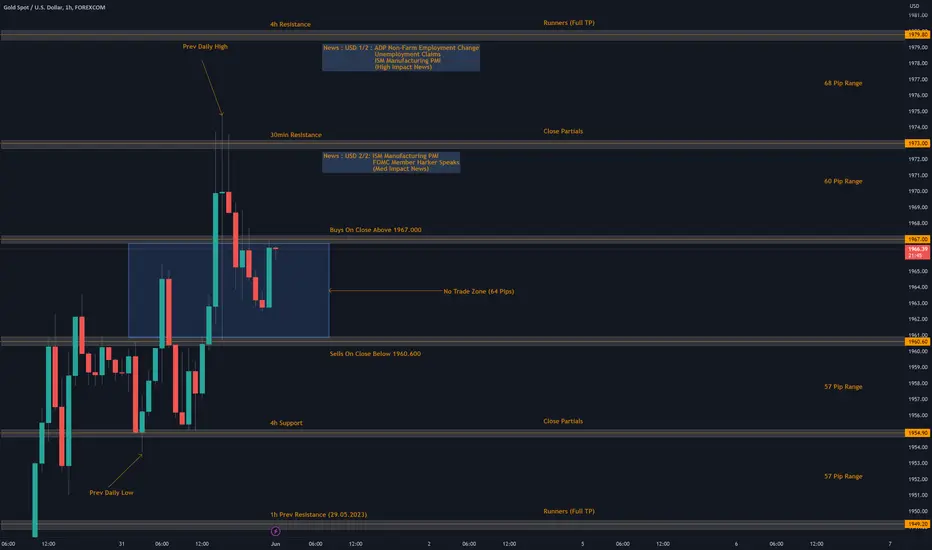Click the bottom 'Runners (Full TP)' label
The width and height of the screenshot is (932, 550).
click(569, 511)
